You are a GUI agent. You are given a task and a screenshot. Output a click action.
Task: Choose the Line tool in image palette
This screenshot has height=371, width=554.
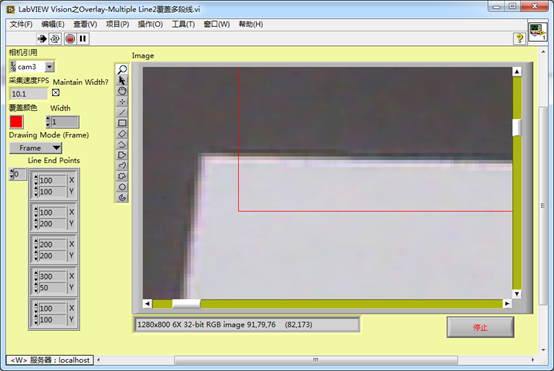122,112
